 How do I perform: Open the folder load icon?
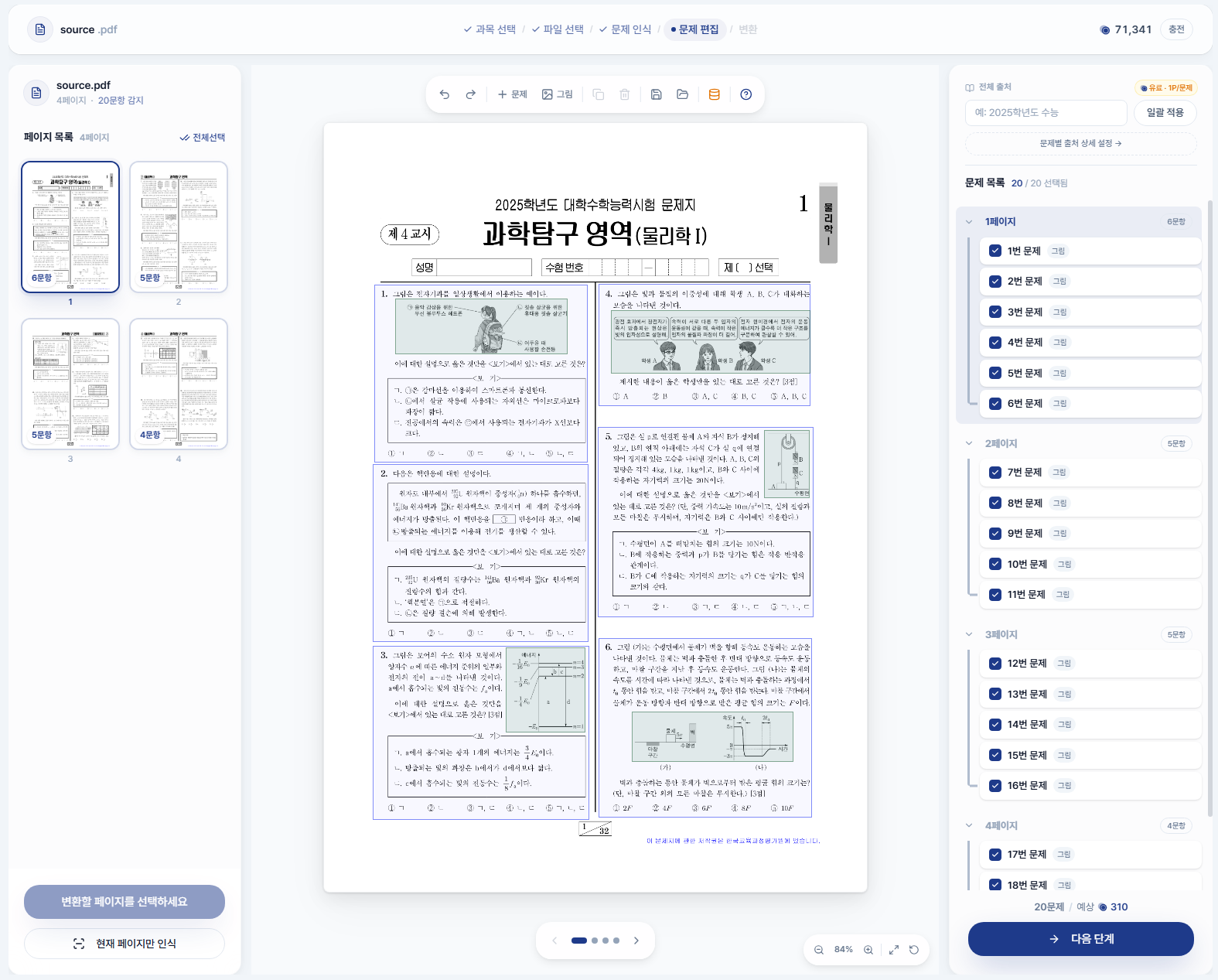(x=682, y=94)
